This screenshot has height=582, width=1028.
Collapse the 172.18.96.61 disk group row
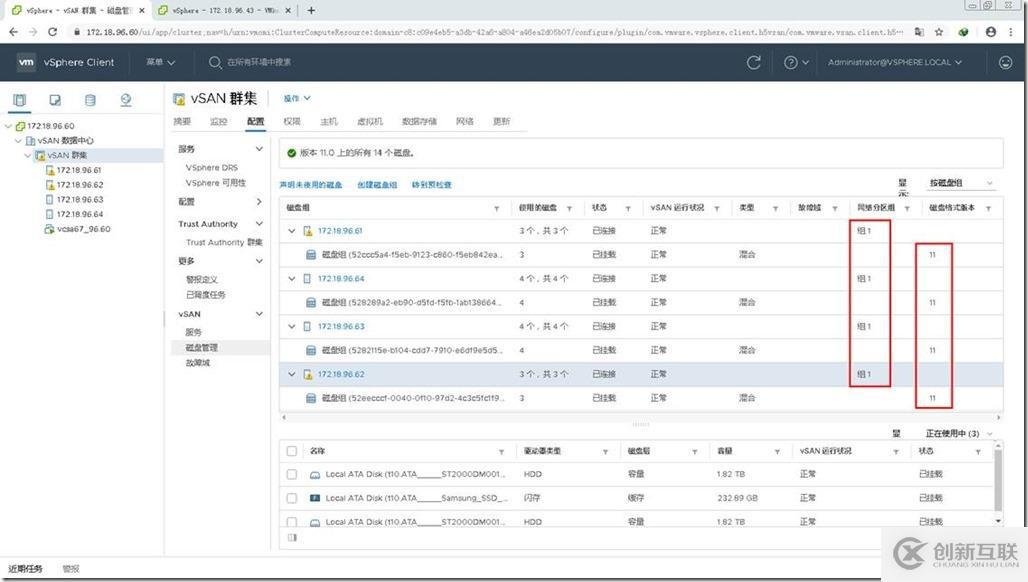click(x=292, y=231)
